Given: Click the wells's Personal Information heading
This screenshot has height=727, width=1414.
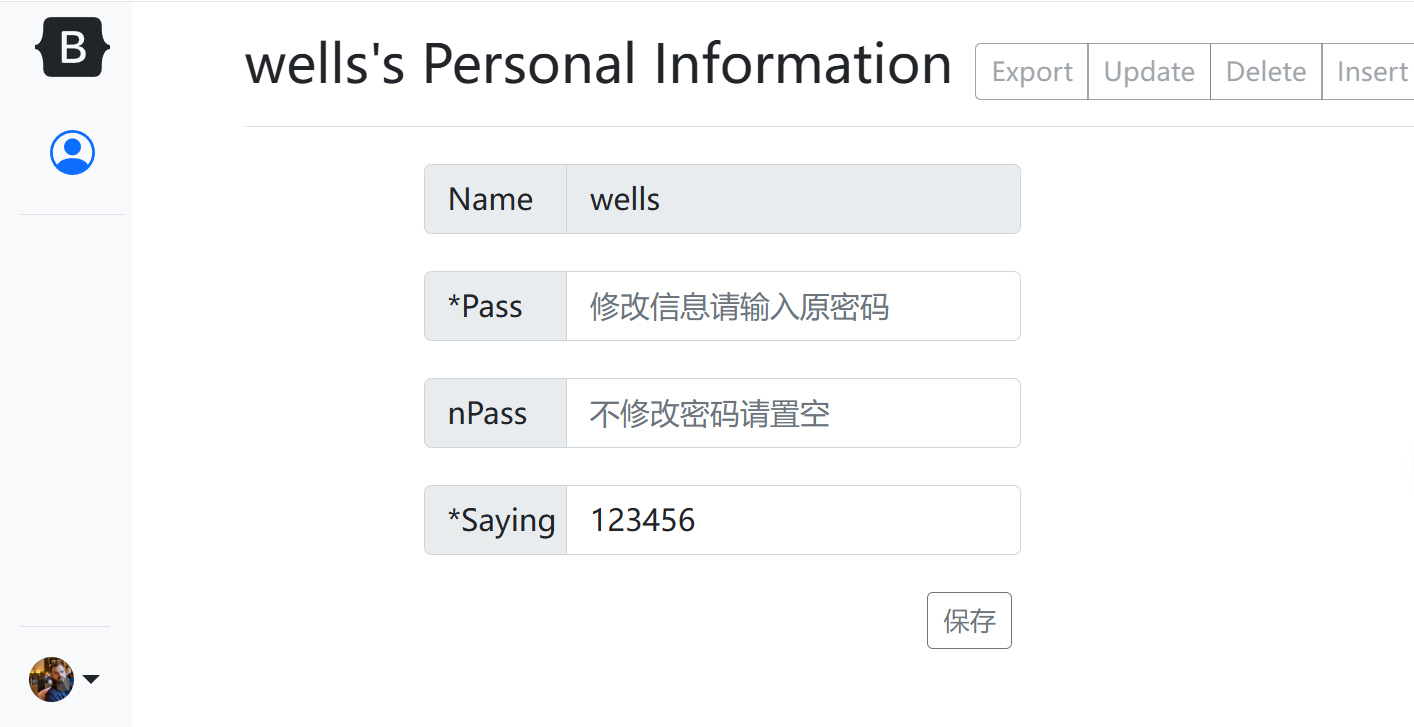Looking at the screenshot, I should click(598, 65).
